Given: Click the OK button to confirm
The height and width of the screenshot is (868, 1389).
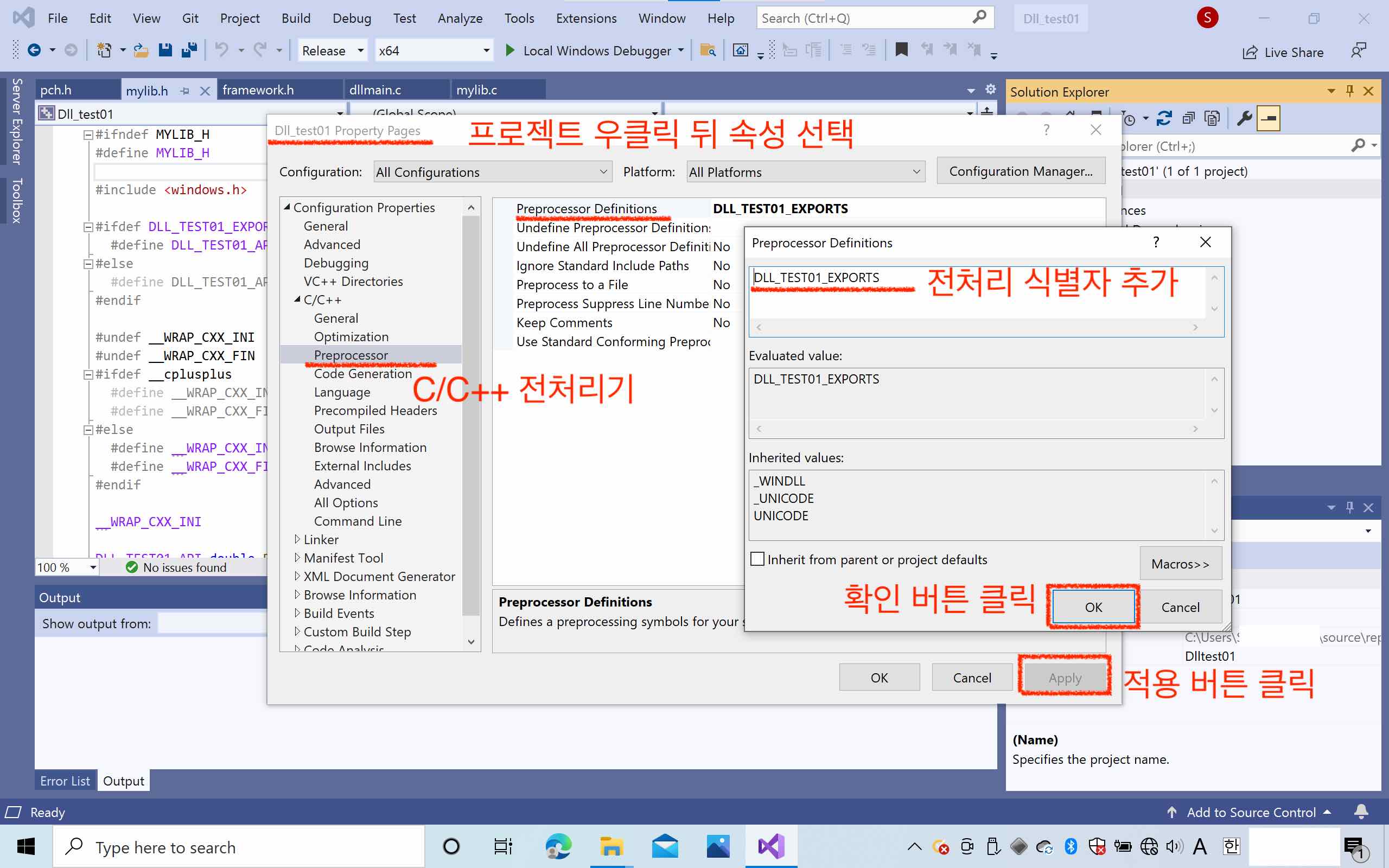Looking at the screenshot, I should click(1092, 606).
